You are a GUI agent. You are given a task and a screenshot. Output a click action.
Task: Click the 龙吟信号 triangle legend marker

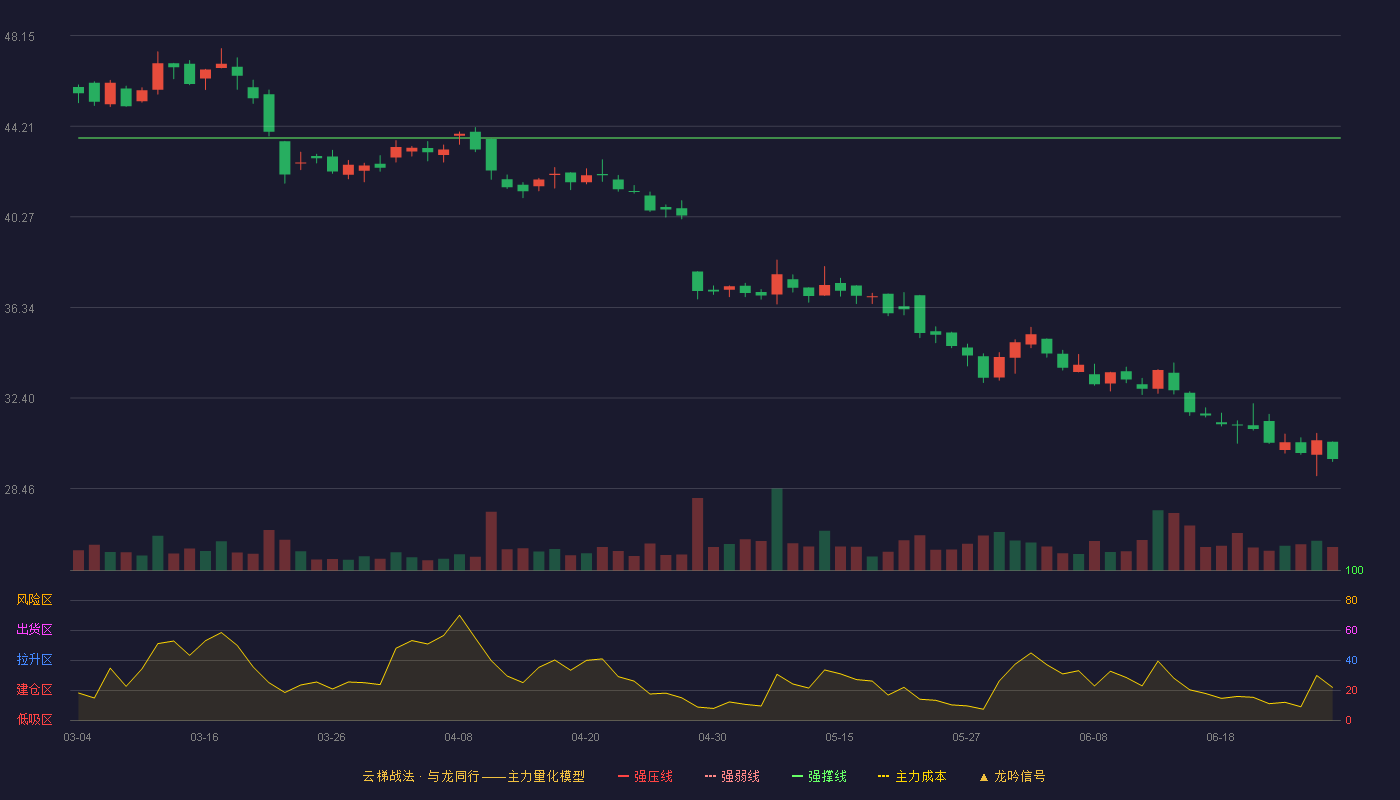984,776
